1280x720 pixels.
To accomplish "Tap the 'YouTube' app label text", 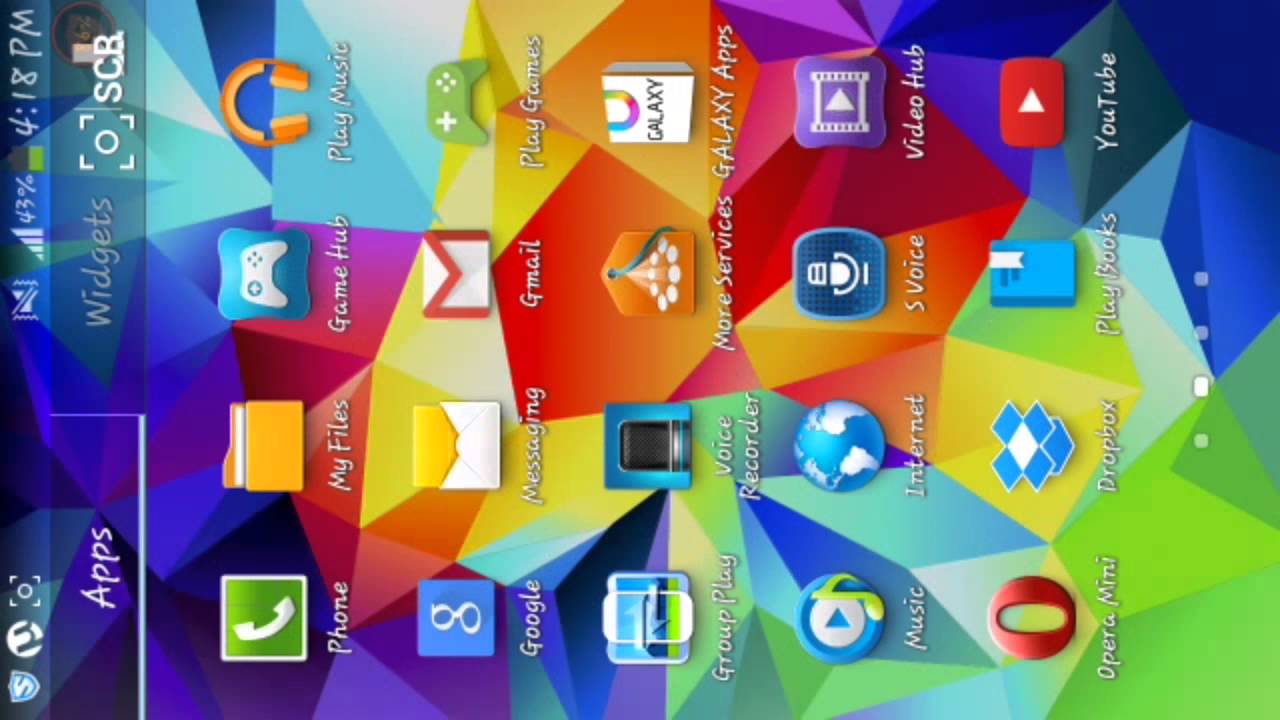I will pos(1107,102).
